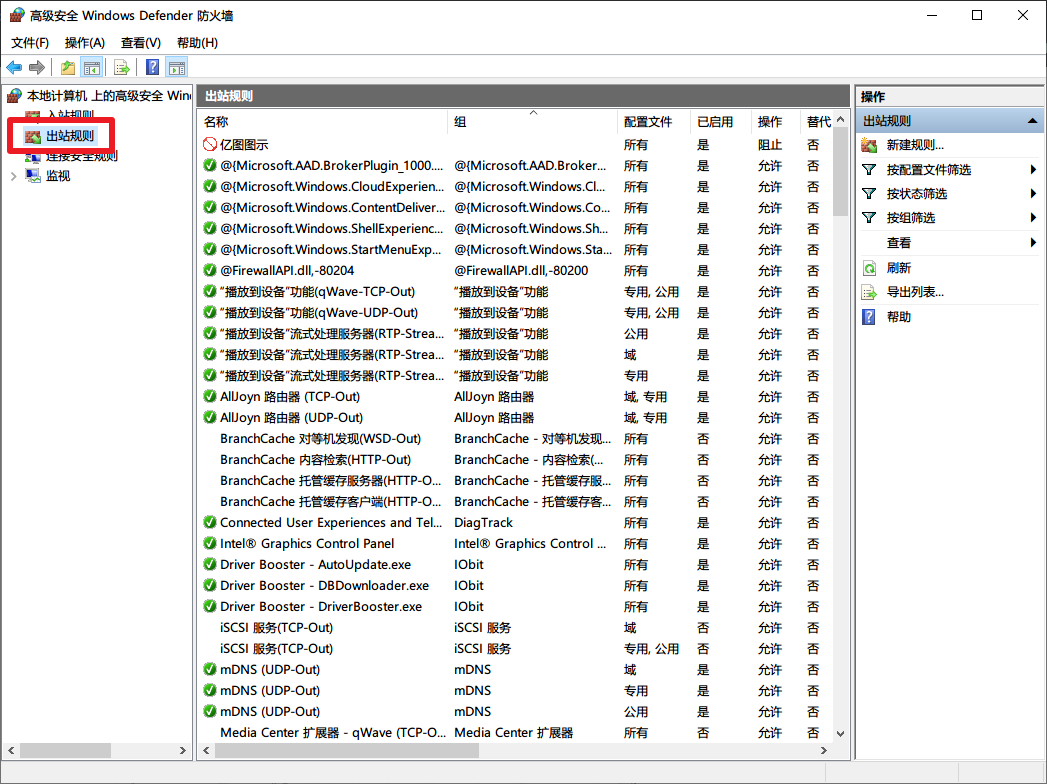Click the green refresh icon beside 刷新

tap(869, 268)
